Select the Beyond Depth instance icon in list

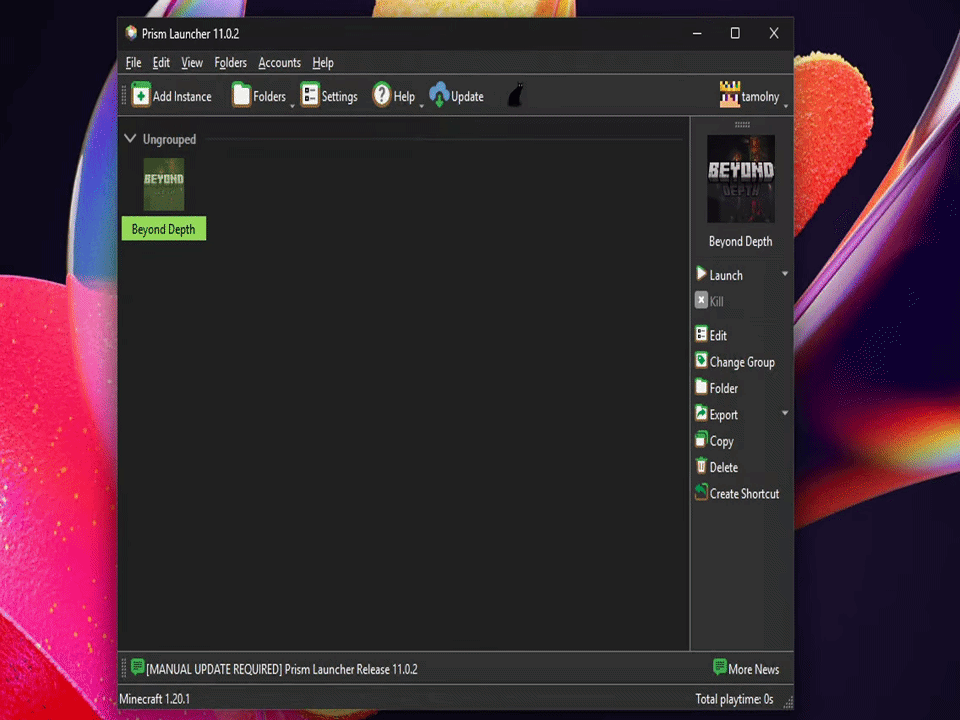163,184
